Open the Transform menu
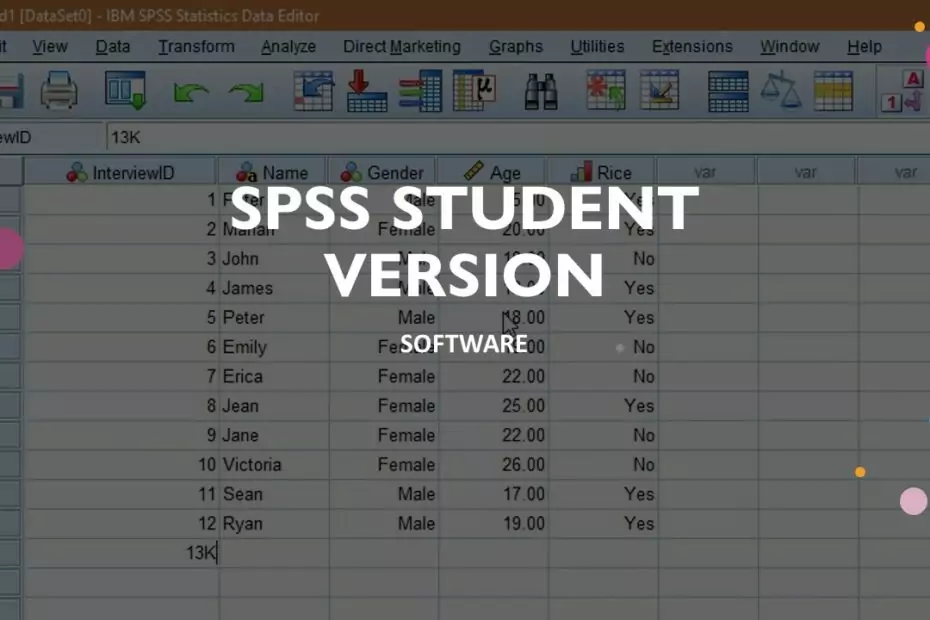Image resolution: width=930 pixels, height=620 pixels. (x=196, y=46)
